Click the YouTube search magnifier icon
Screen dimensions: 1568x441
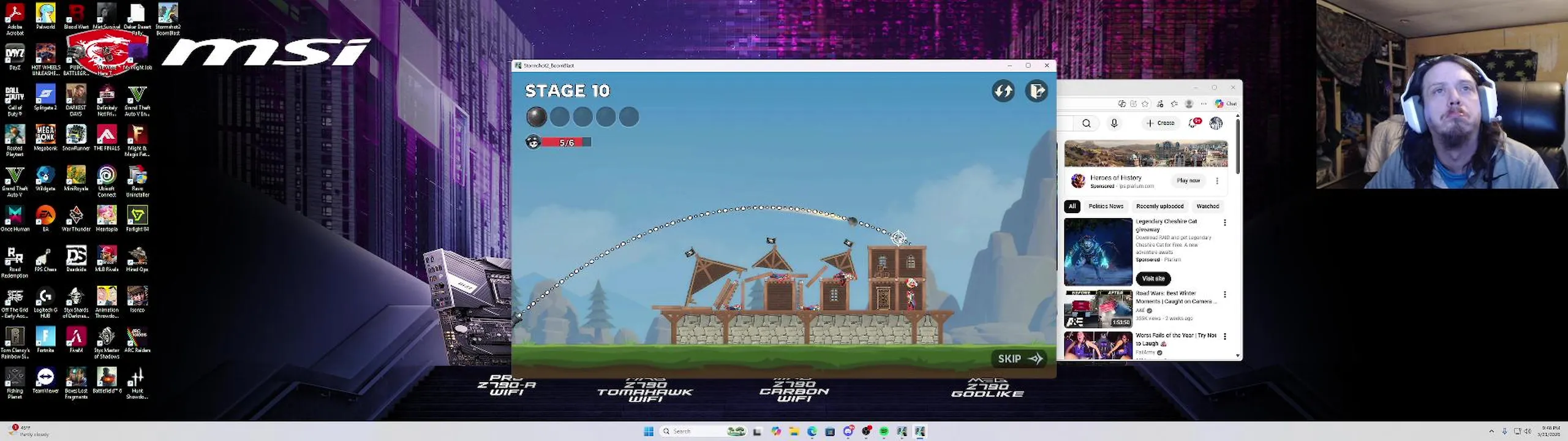[1086, 123]
